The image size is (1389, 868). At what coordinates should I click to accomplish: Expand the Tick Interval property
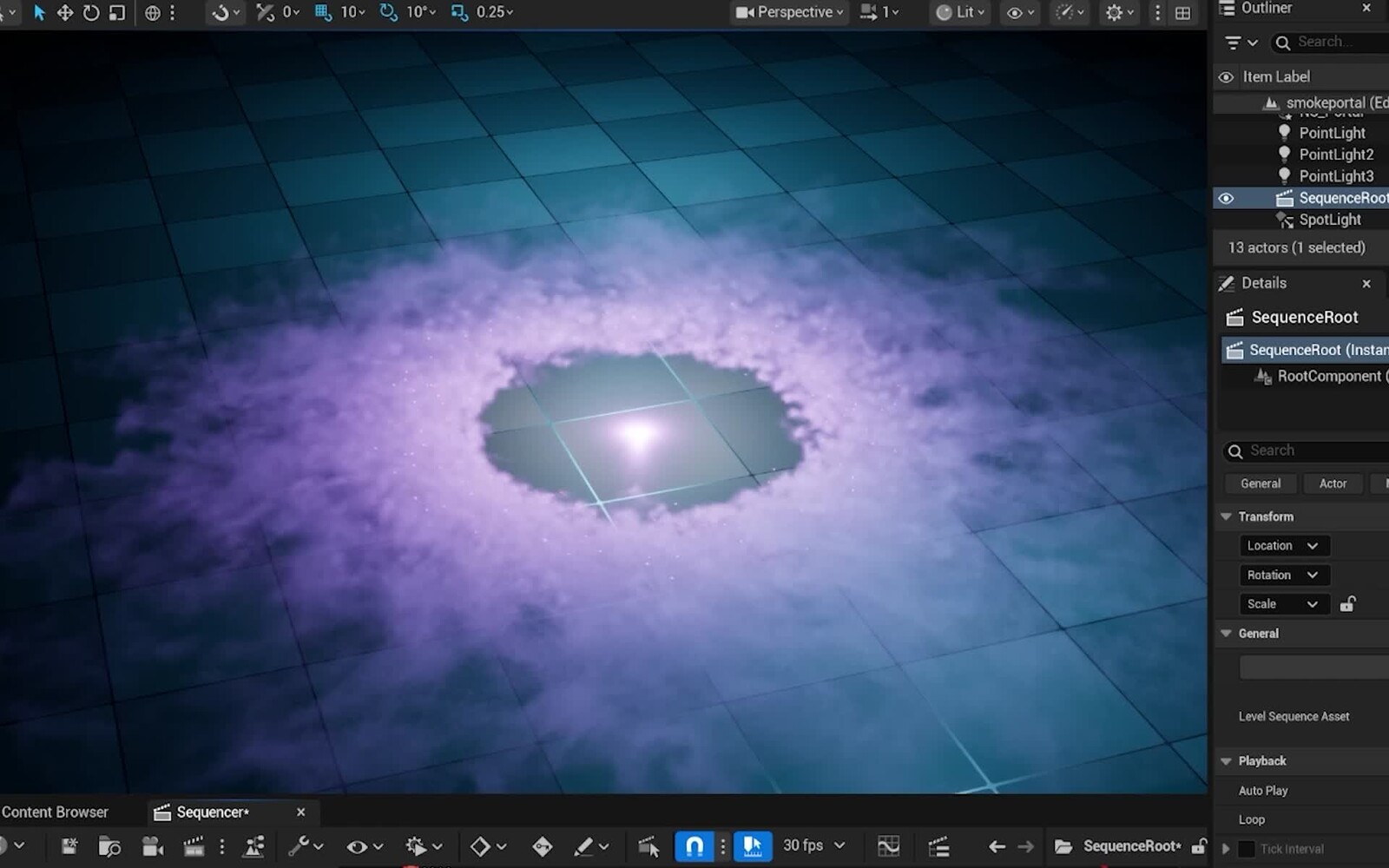(1226, 849)
